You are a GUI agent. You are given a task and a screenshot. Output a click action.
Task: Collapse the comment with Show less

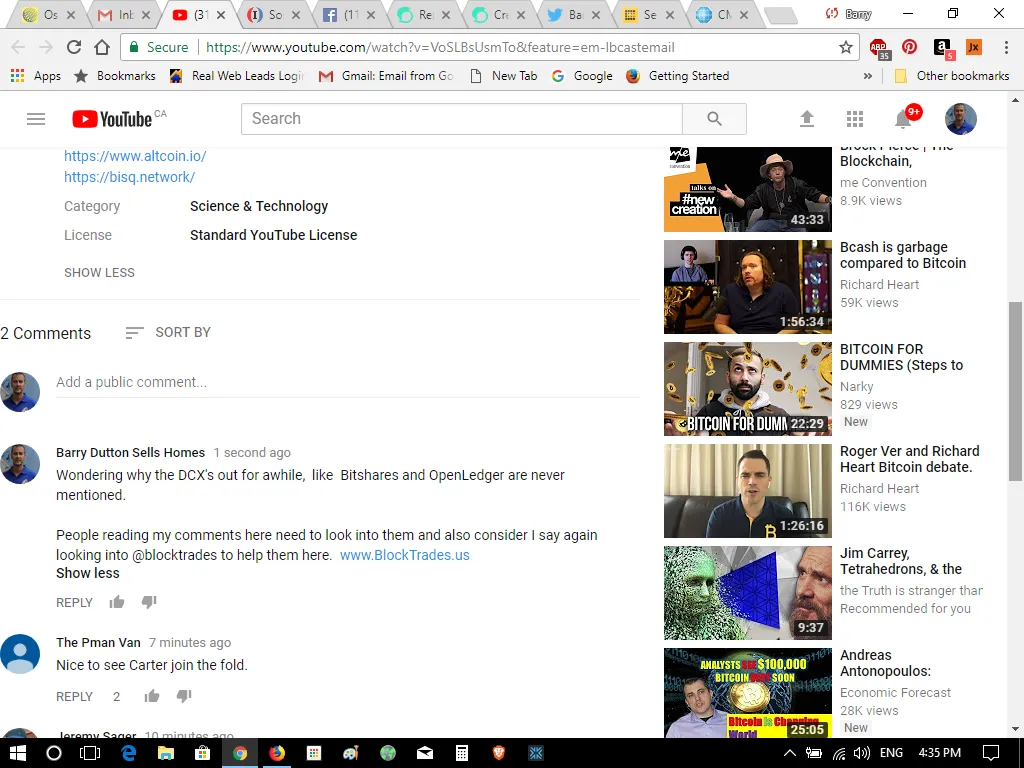pos(88,573)
